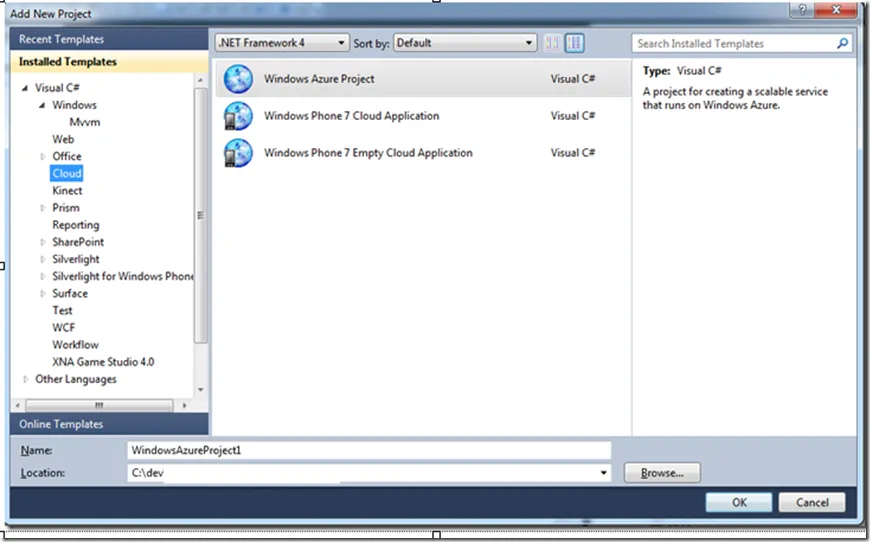Expand the Prism tree node
Image resolution: width=870 pixels, height=542 pixels.
tap(42, 208)
